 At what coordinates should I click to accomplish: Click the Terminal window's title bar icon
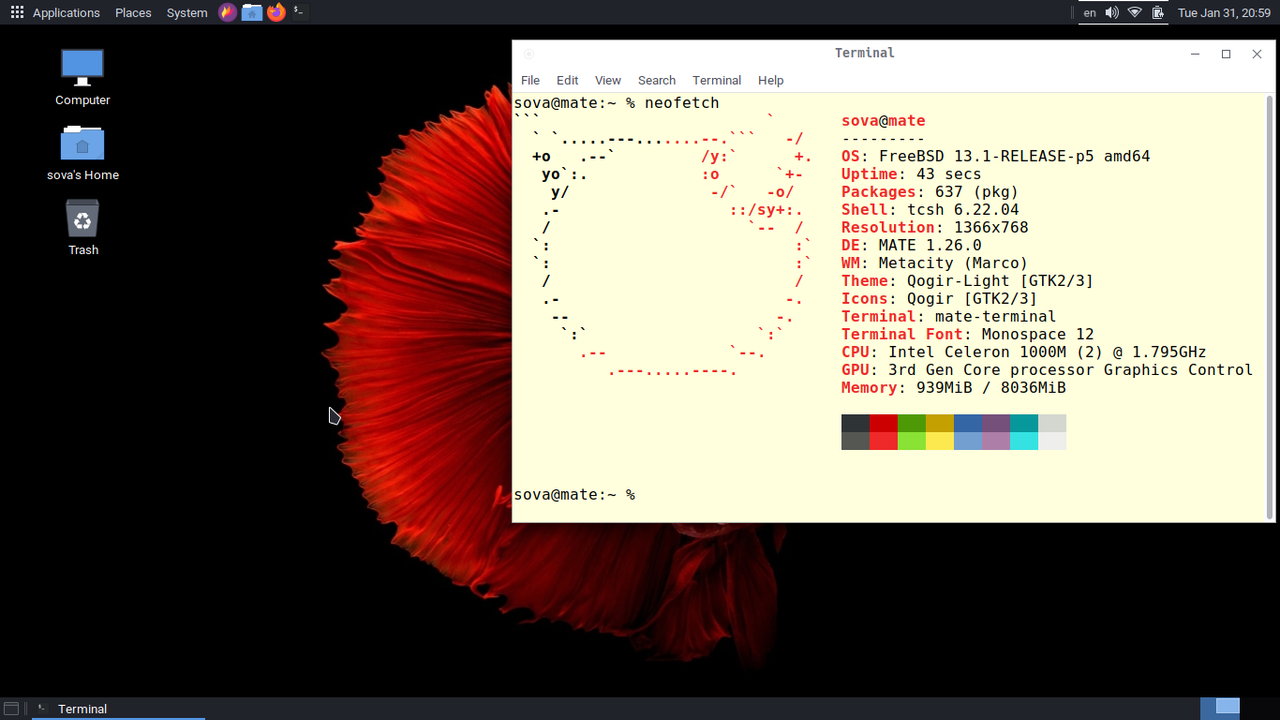(x=529, y=54)
